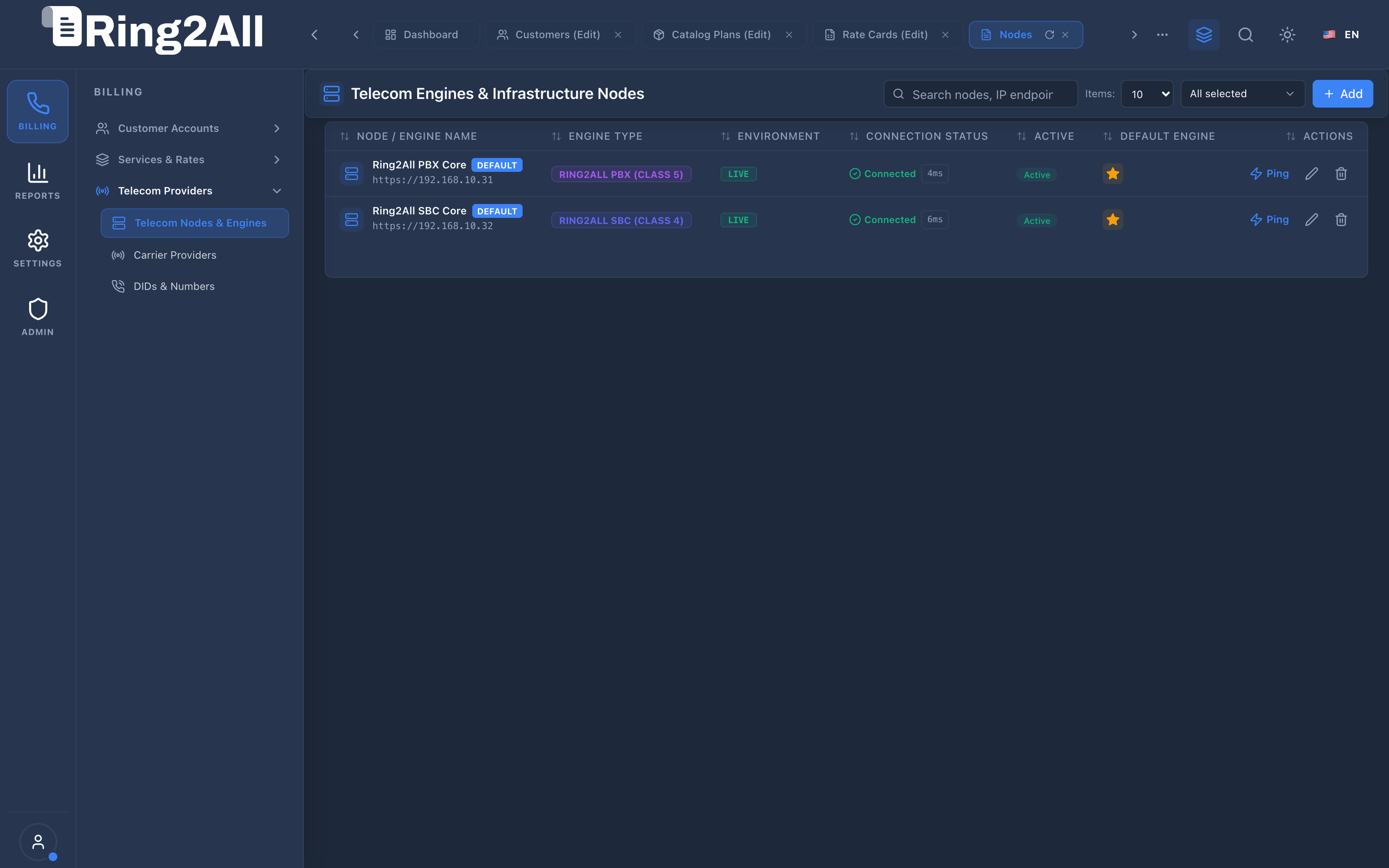Collapse Telecom Providers menu

pos(189,191)
